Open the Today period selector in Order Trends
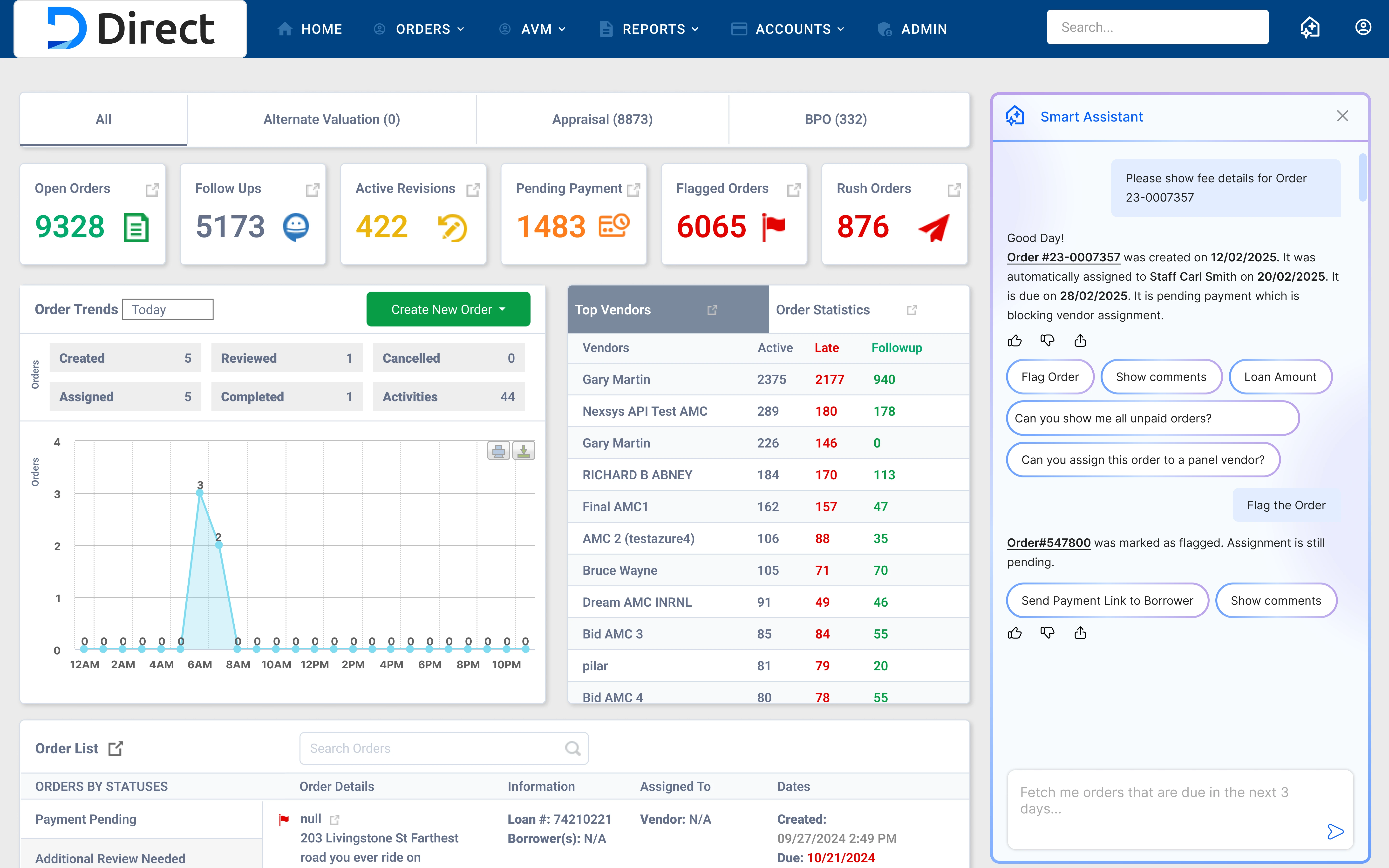Screen dimensions: 1389x868 pyautogui.click(x=168, y=309)
